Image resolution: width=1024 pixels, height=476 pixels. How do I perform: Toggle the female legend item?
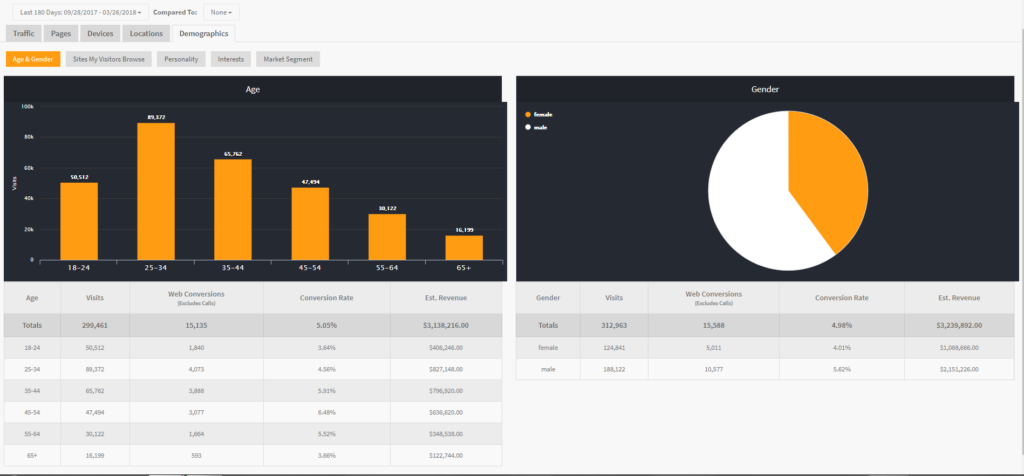[542, 114]
